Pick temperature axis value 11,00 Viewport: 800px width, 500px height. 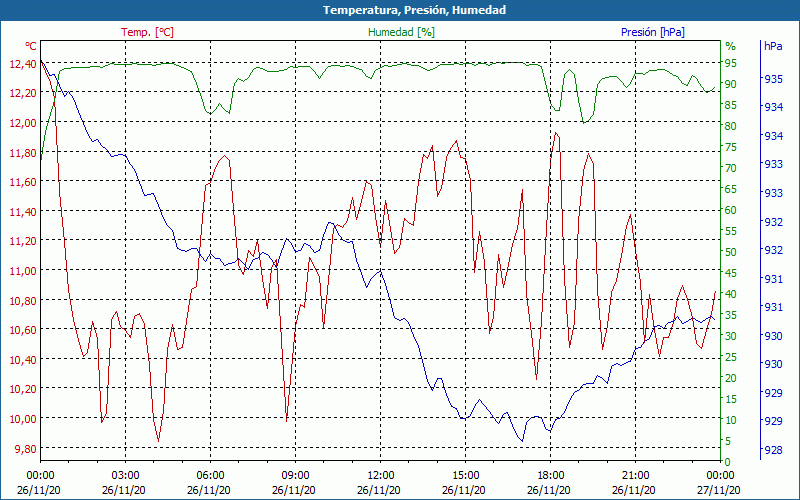coord(23,270)
